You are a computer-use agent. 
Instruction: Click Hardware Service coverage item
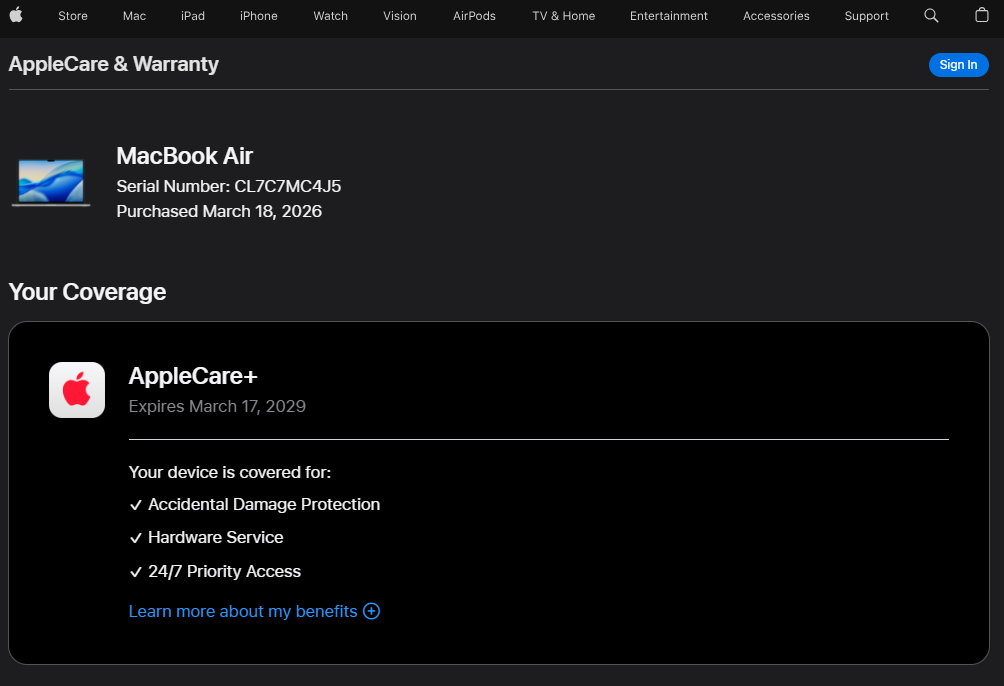click(206, 537)
